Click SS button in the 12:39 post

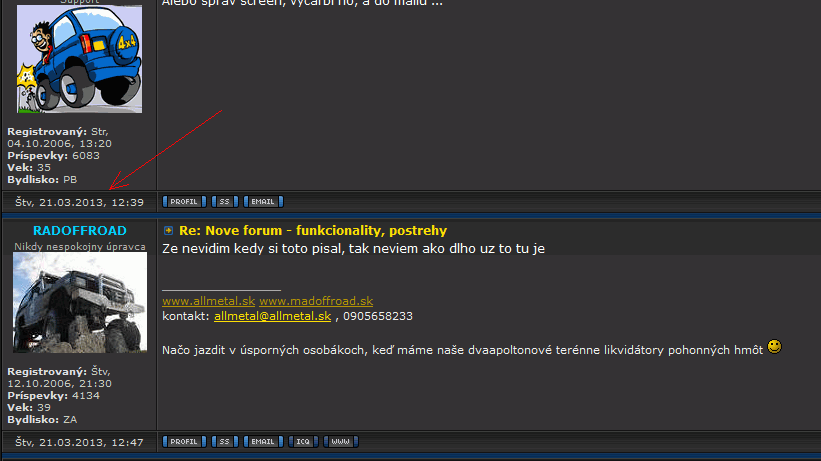pos(225,202)
